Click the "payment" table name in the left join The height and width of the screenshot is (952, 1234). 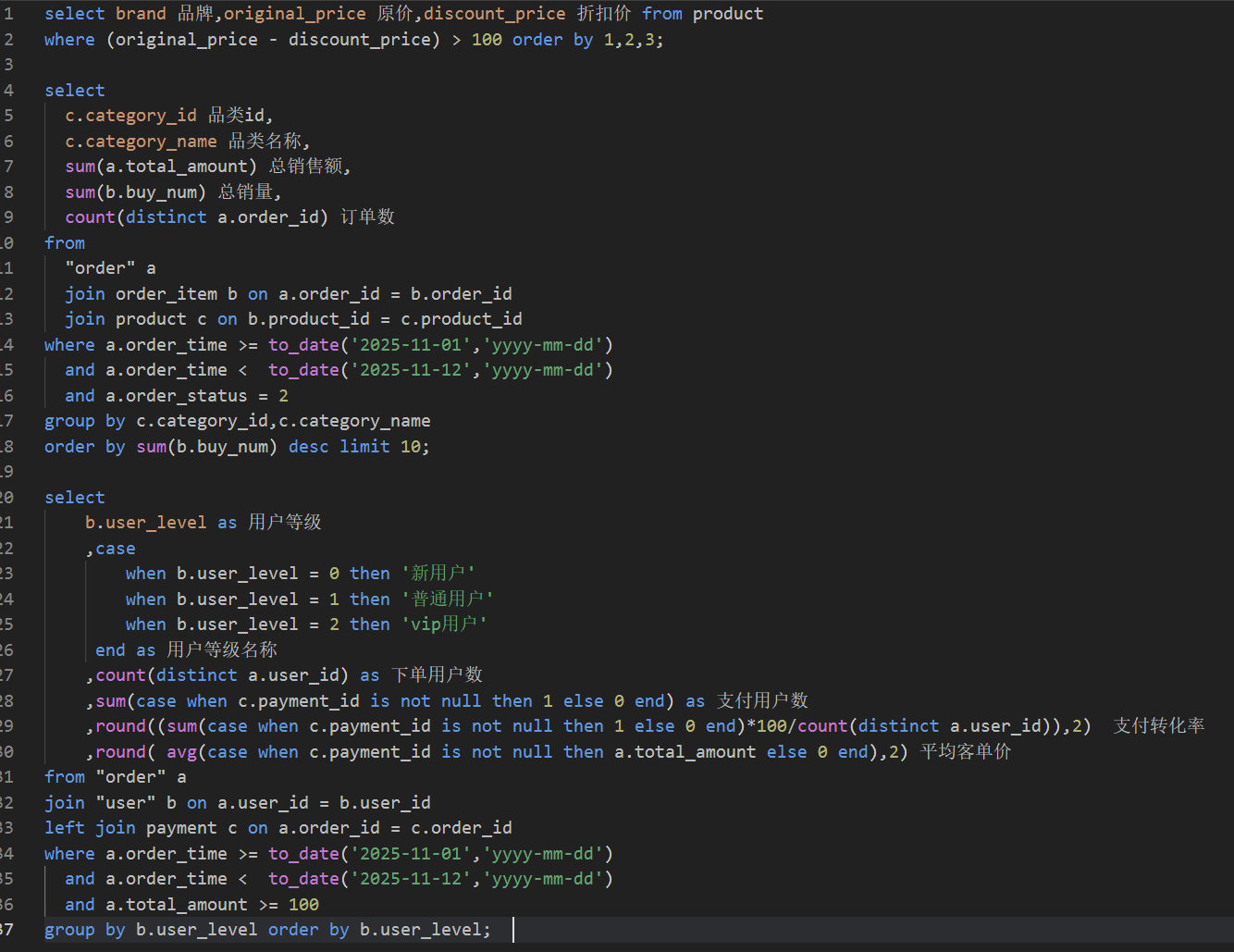[x=182, y=828]
